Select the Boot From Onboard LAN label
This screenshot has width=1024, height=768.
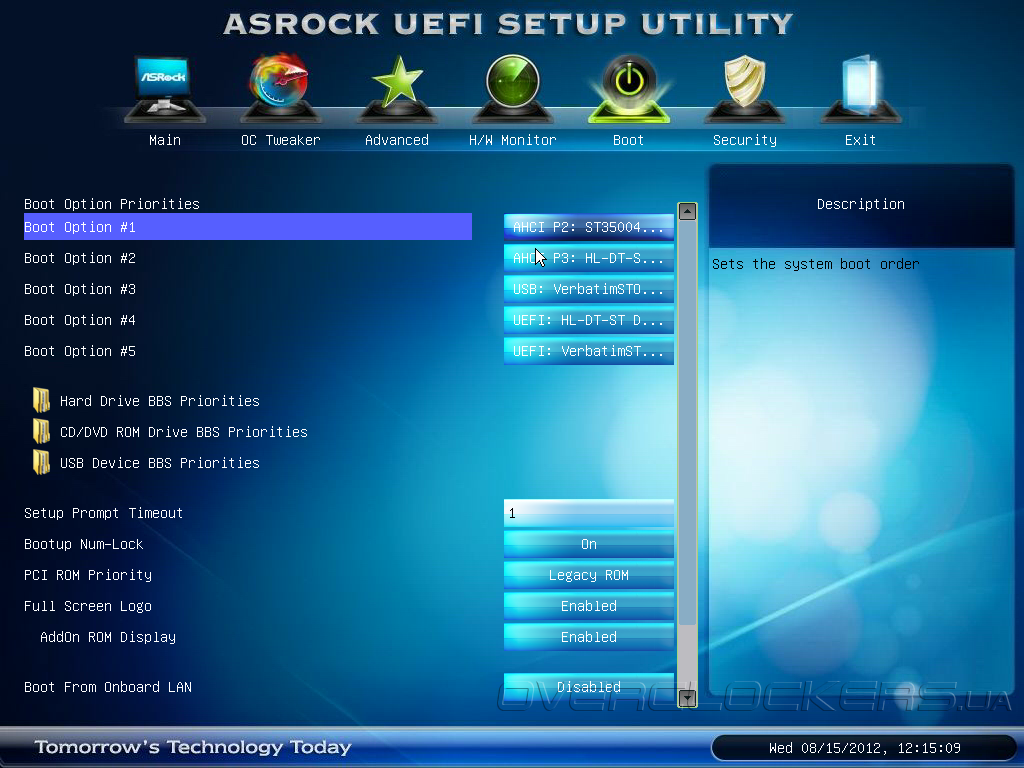108,687
